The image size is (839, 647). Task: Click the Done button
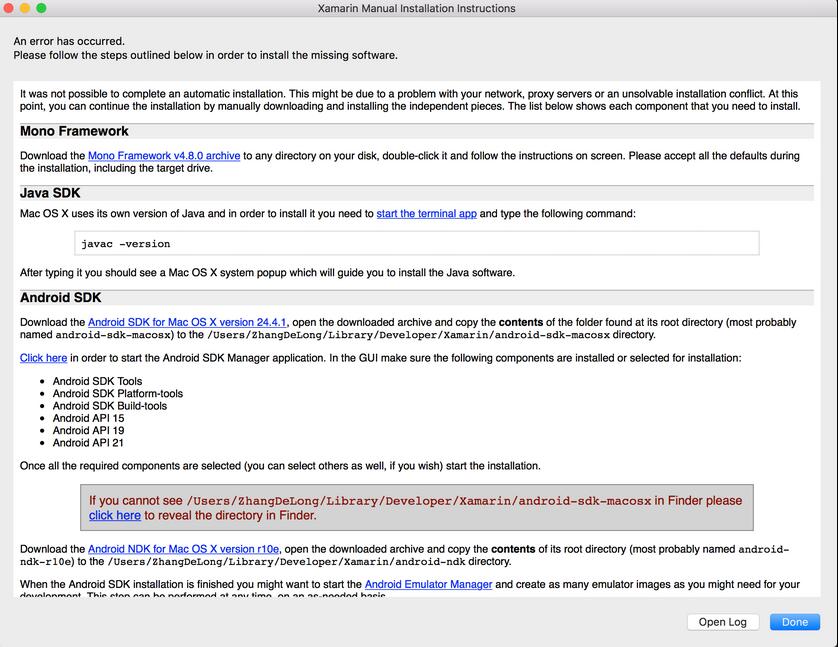click(795, 622)
